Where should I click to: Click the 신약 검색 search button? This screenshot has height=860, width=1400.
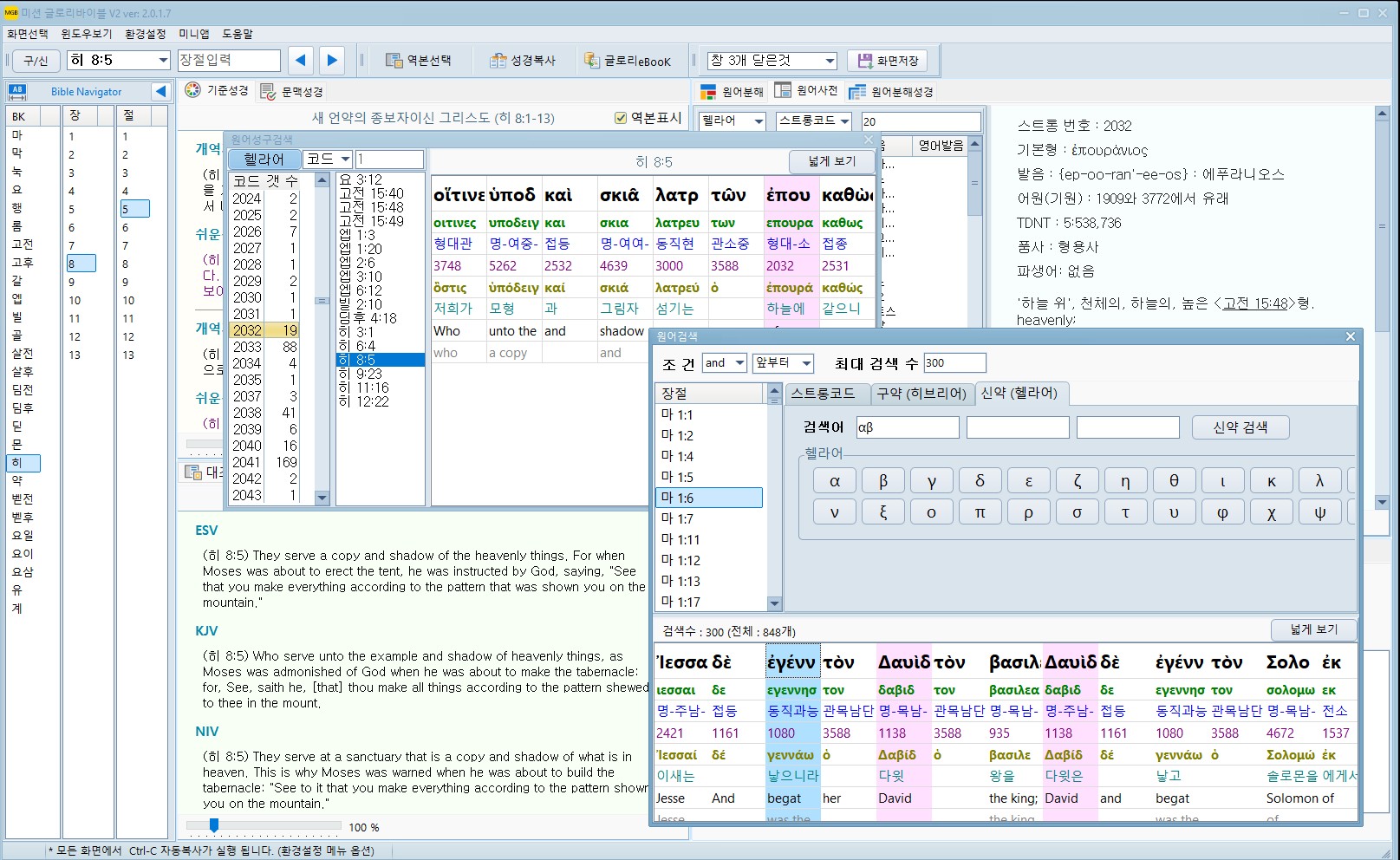(1240, 427)
